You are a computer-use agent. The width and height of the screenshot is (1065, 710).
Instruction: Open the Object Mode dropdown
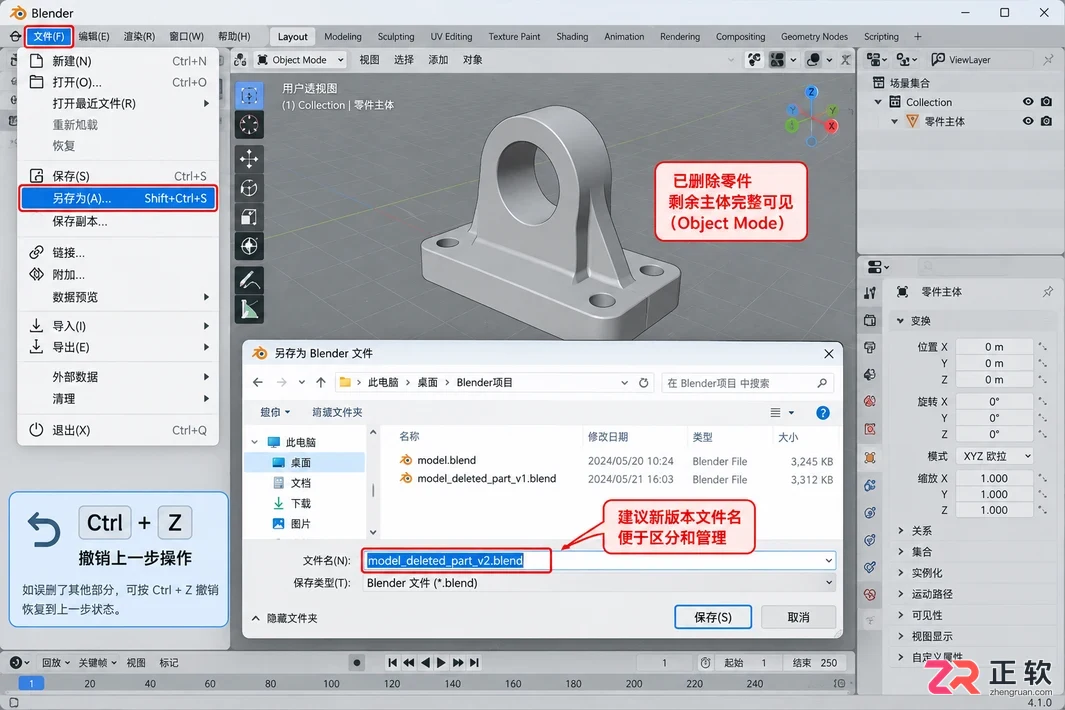click(x=300, y=60)
